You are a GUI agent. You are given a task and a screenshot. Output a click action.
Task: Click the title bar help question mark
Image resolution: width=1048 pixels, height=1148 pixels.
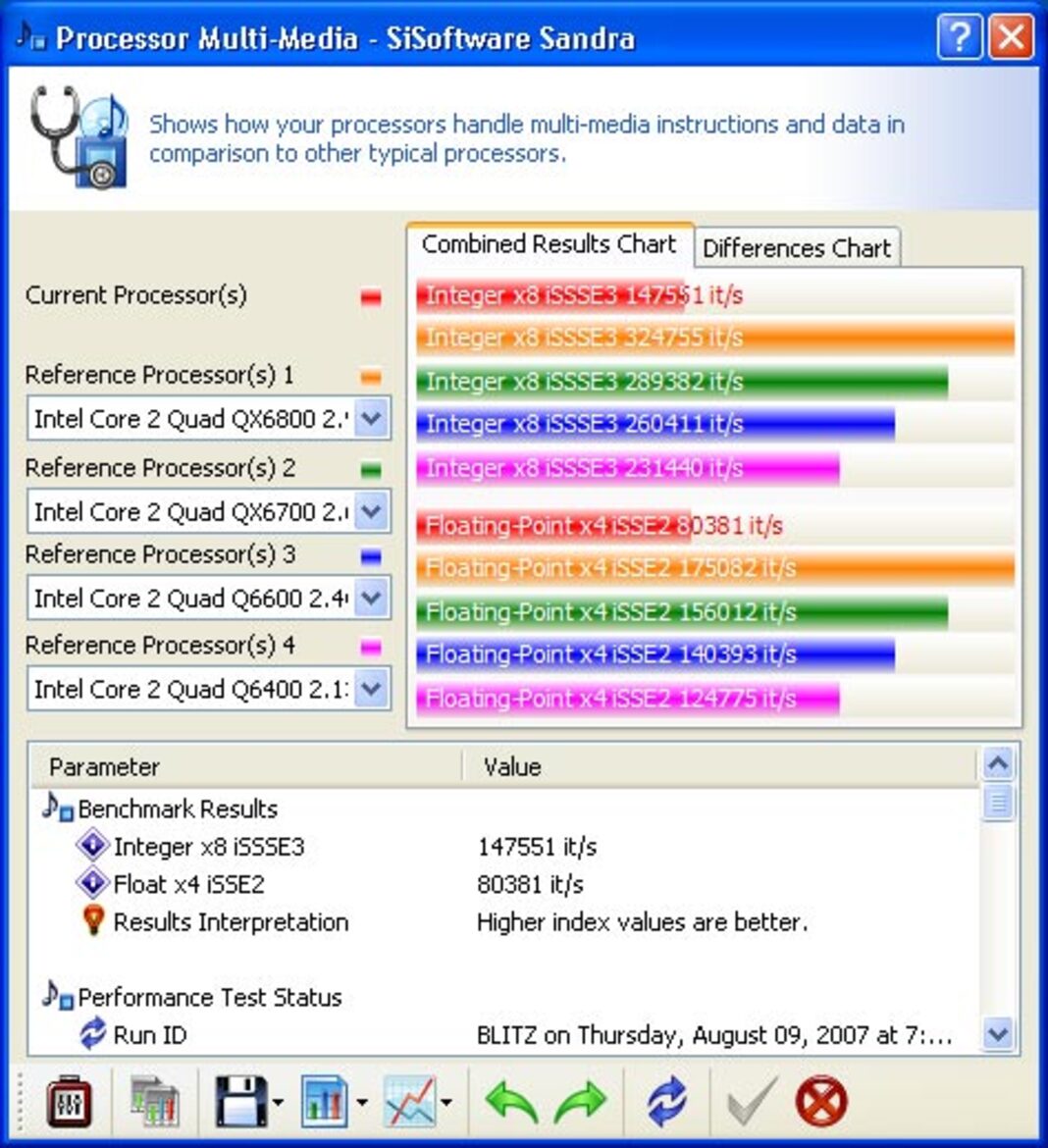960,36
